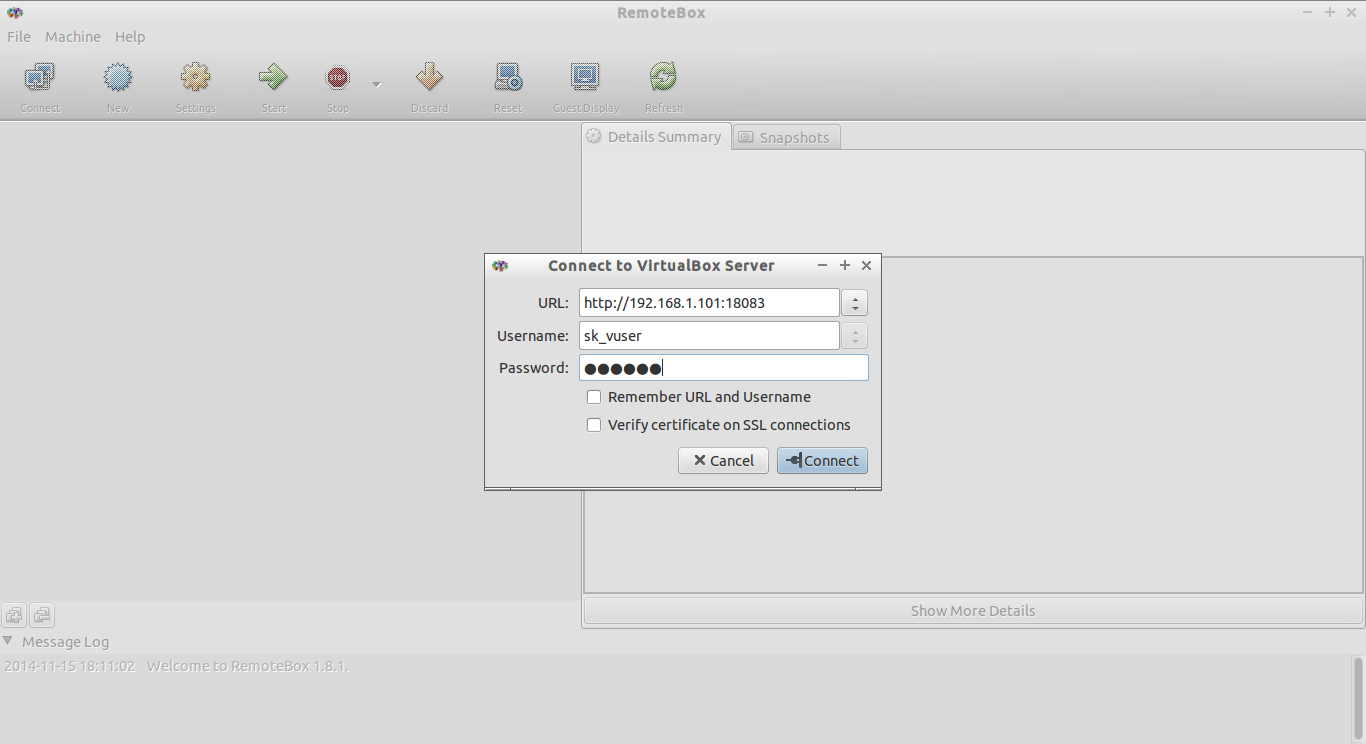1366x744 pixels.
Task: Open the Machine menu
Action: [73, 36]
